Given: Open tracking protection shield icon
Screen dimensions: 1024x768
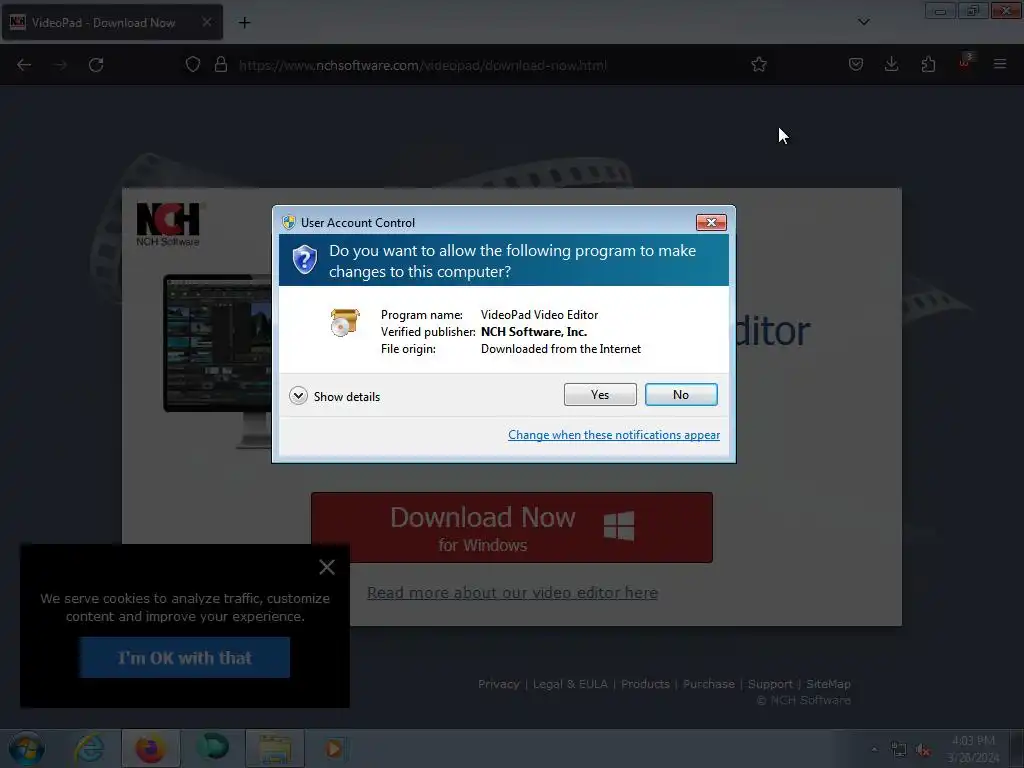Looking at the screenshot, I should (193, 65).
